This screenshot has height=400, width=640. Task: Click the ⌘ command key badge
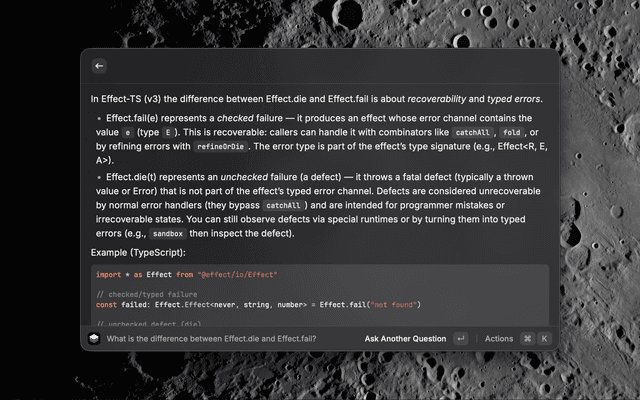point(527,338)
